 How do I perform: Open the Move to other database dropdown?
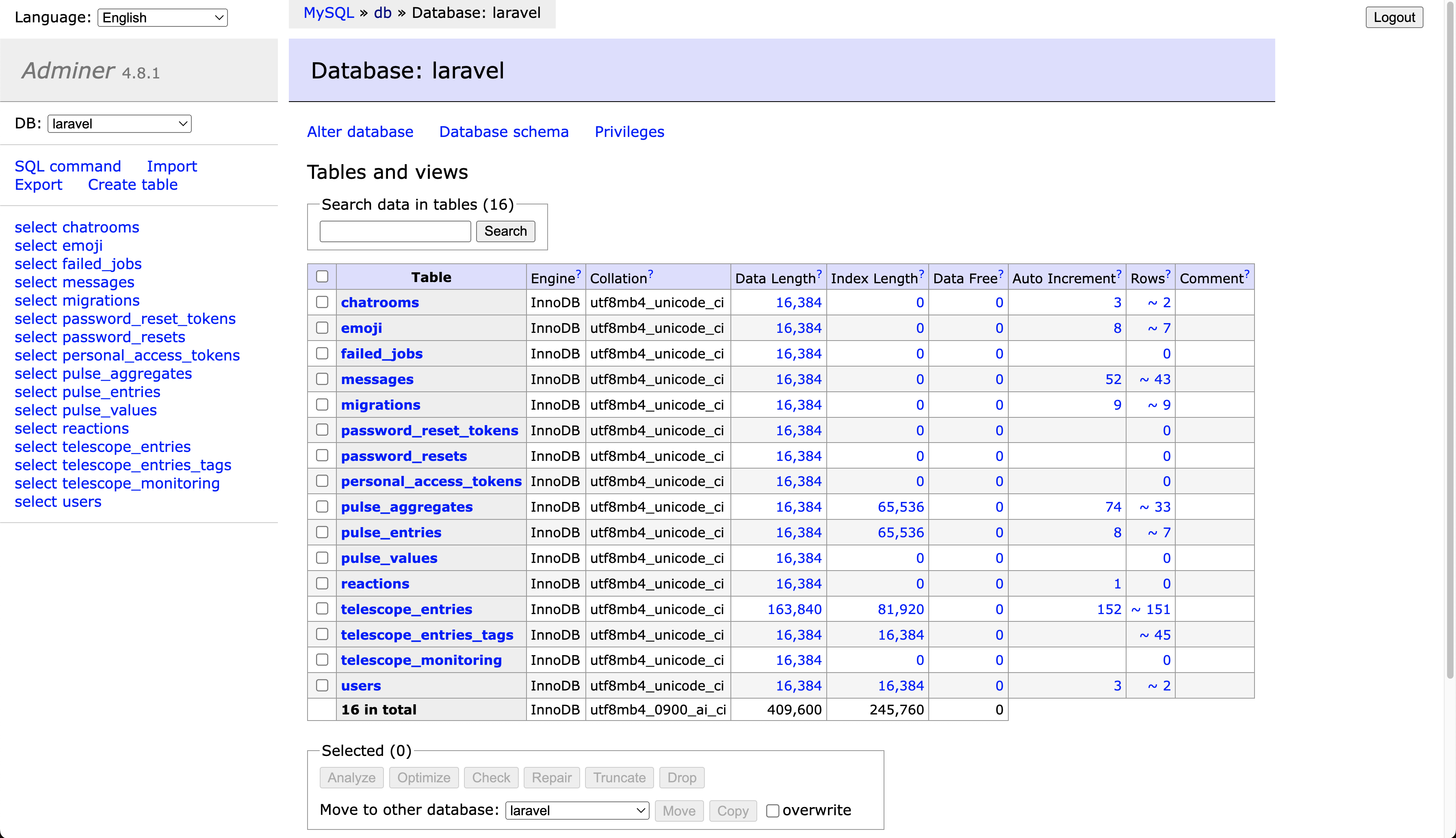click(577, 810)
